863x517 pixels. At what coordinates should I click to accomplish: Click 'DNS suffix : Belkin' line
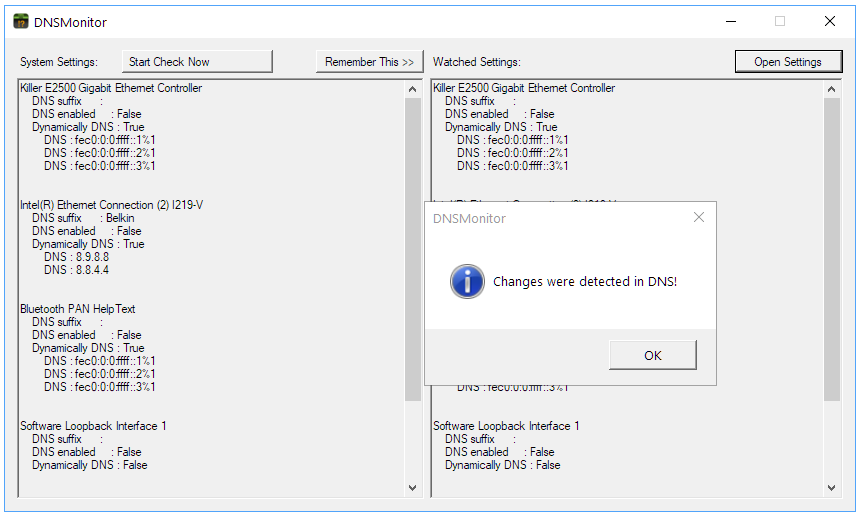[x=83, y=218]
